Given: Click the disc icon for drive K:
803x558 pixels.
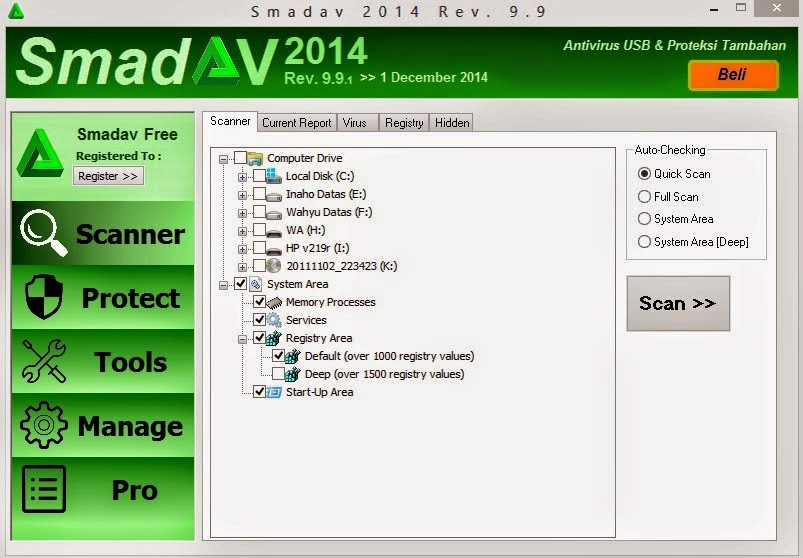Looking at the screenshot, I should [x=274, y=266].
